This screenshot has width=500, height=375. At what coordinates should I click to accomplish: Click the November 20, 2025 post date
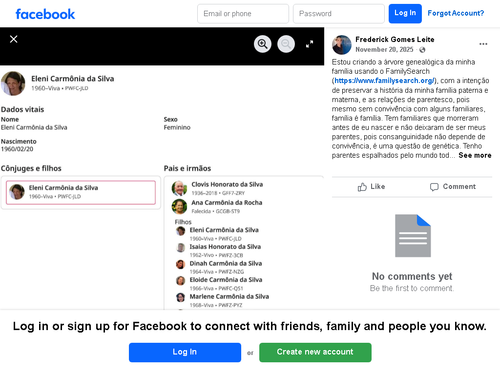click(384, 50)
